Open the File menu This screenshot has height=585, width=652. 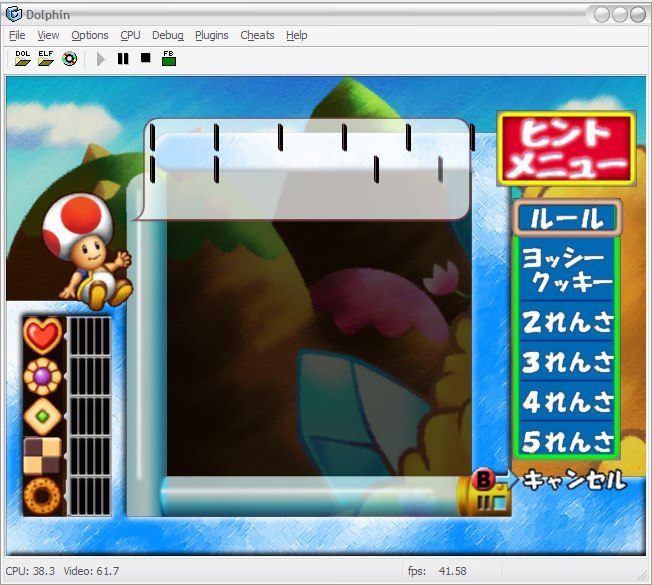click(x=17, y=35)
